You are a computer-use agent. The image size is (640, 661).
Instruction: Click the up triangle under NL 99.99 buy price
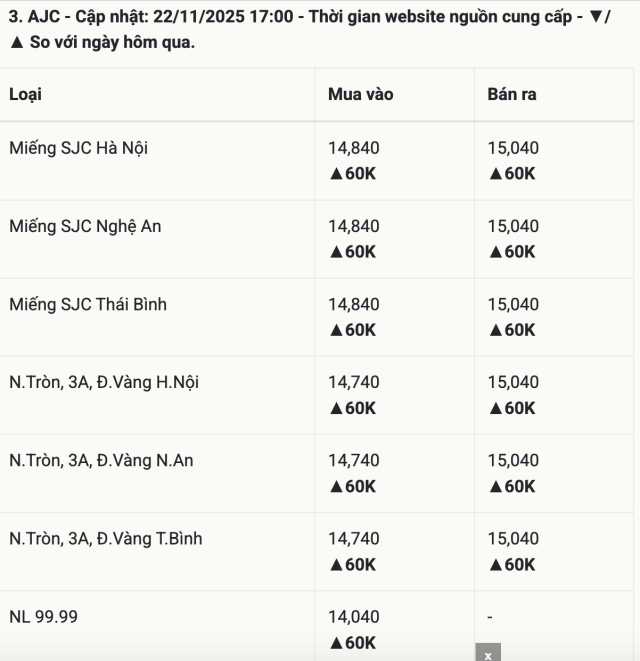(336, 642)
